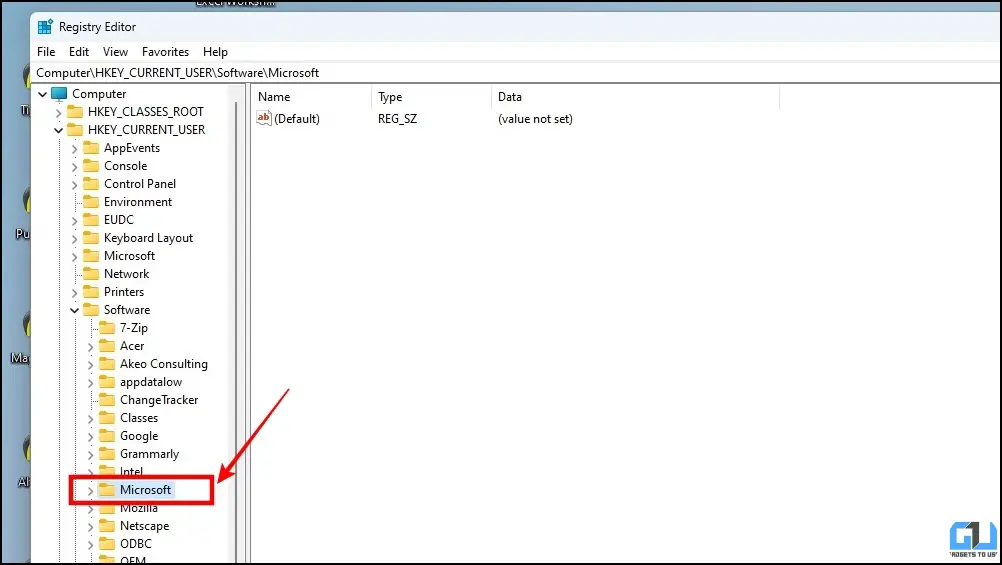The height and width of the screenshot is (565, 1002).
Task: Click the Computer monitor icon in tree
Action: click(x=59, y=94)
